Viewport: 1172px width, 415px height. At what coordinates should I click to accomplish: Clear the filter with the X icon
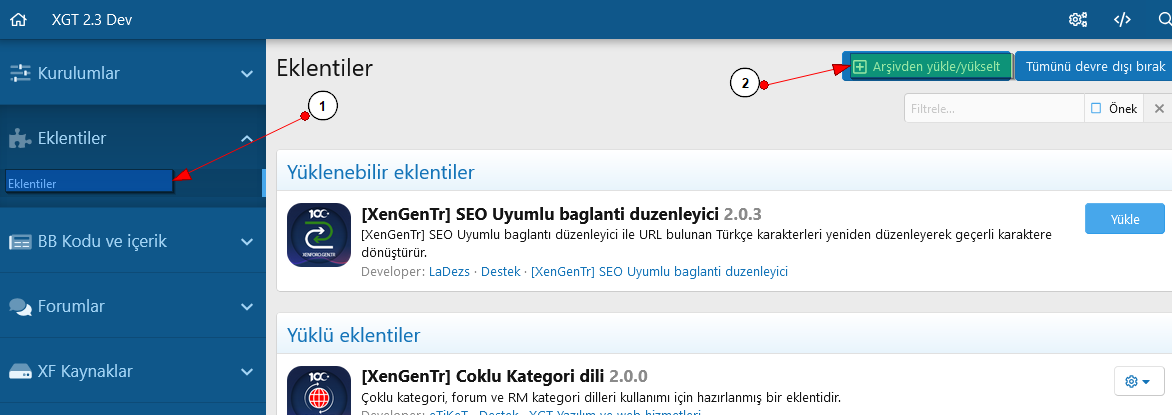1159,108
